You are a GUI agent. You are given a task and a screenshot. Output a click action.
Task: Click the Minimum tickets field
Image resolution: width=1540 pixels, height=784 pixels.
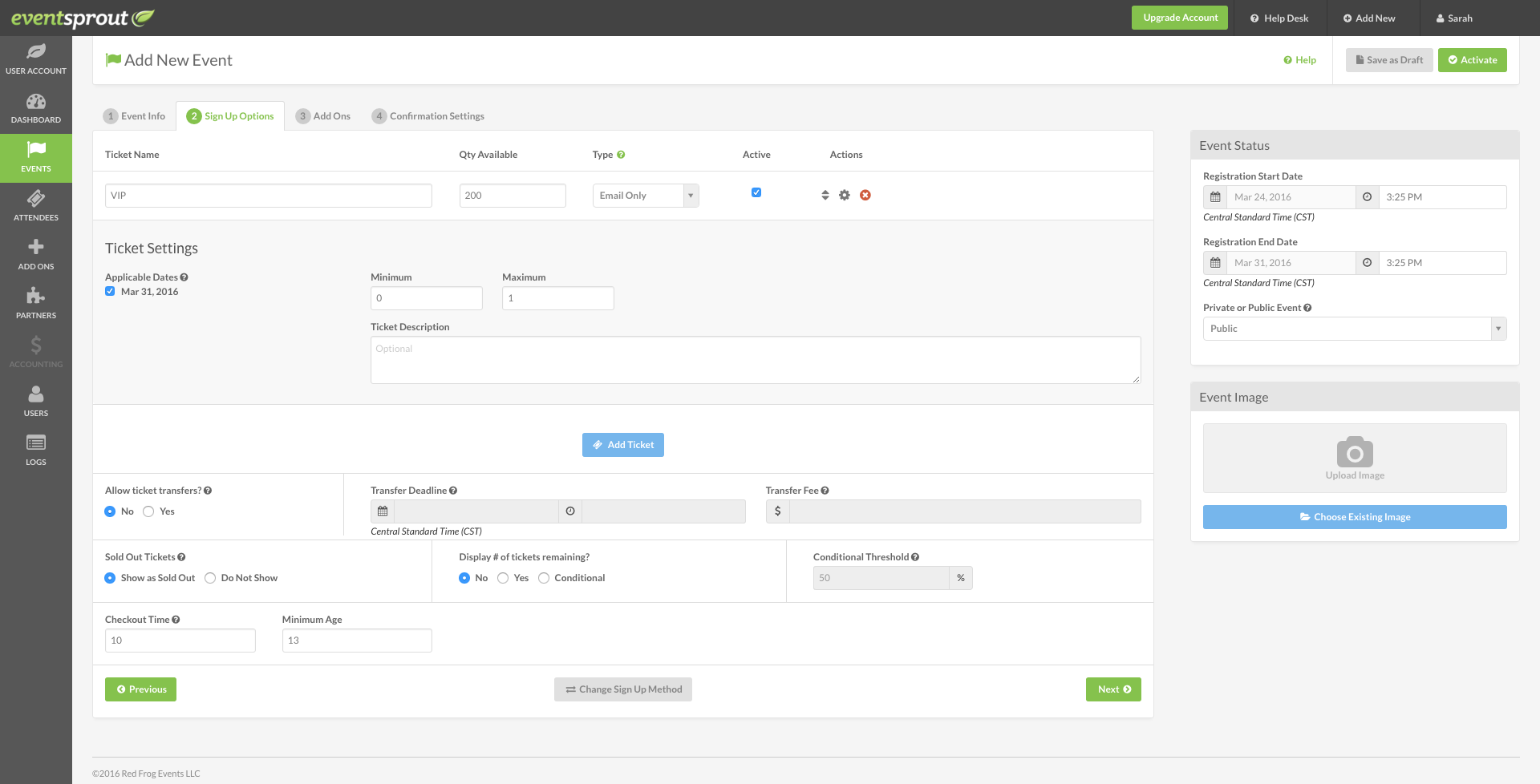pyautogui.click(x=427, y=298)
